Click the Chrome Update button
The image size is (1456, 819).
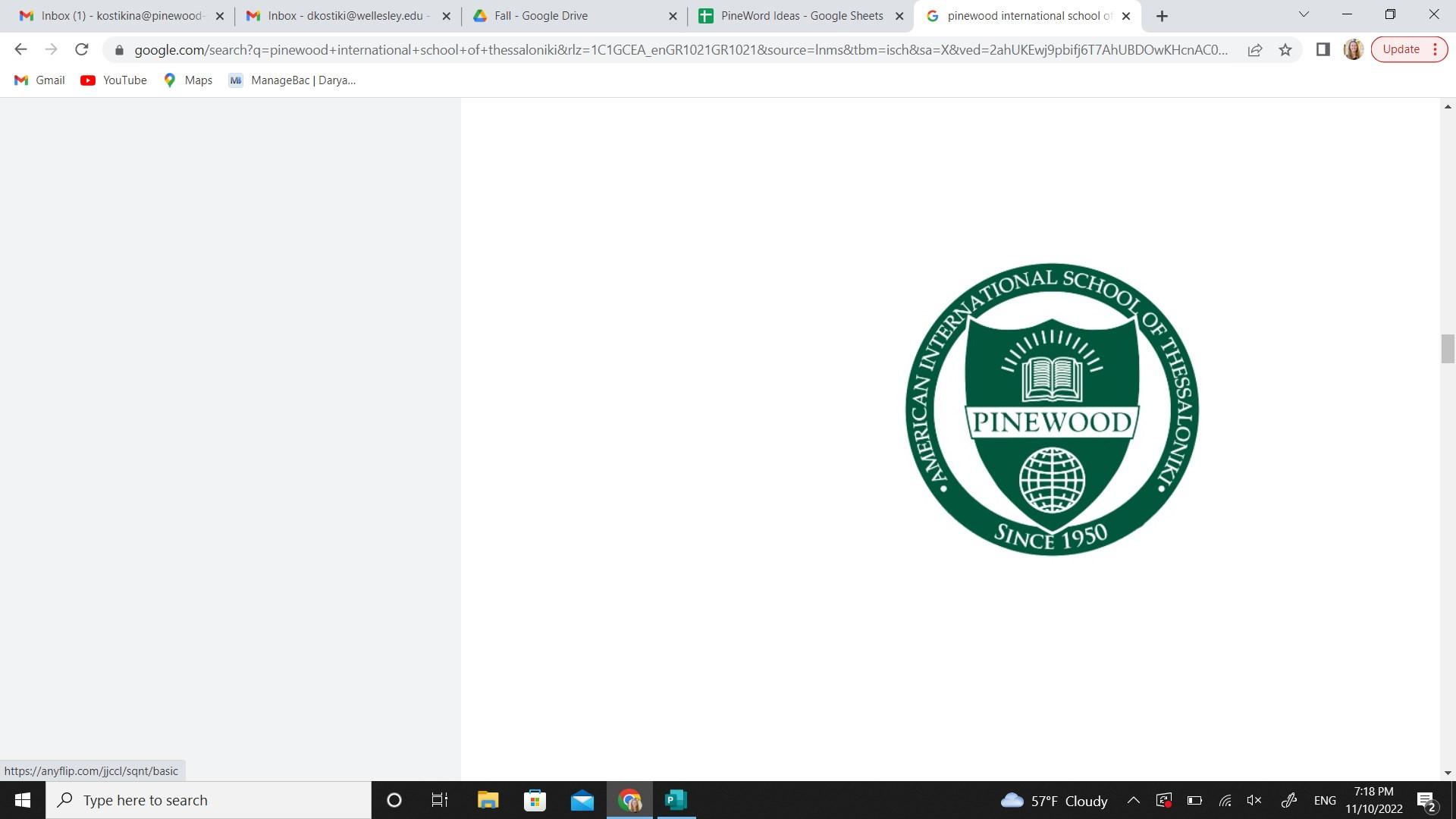[x=1401, y=50]
